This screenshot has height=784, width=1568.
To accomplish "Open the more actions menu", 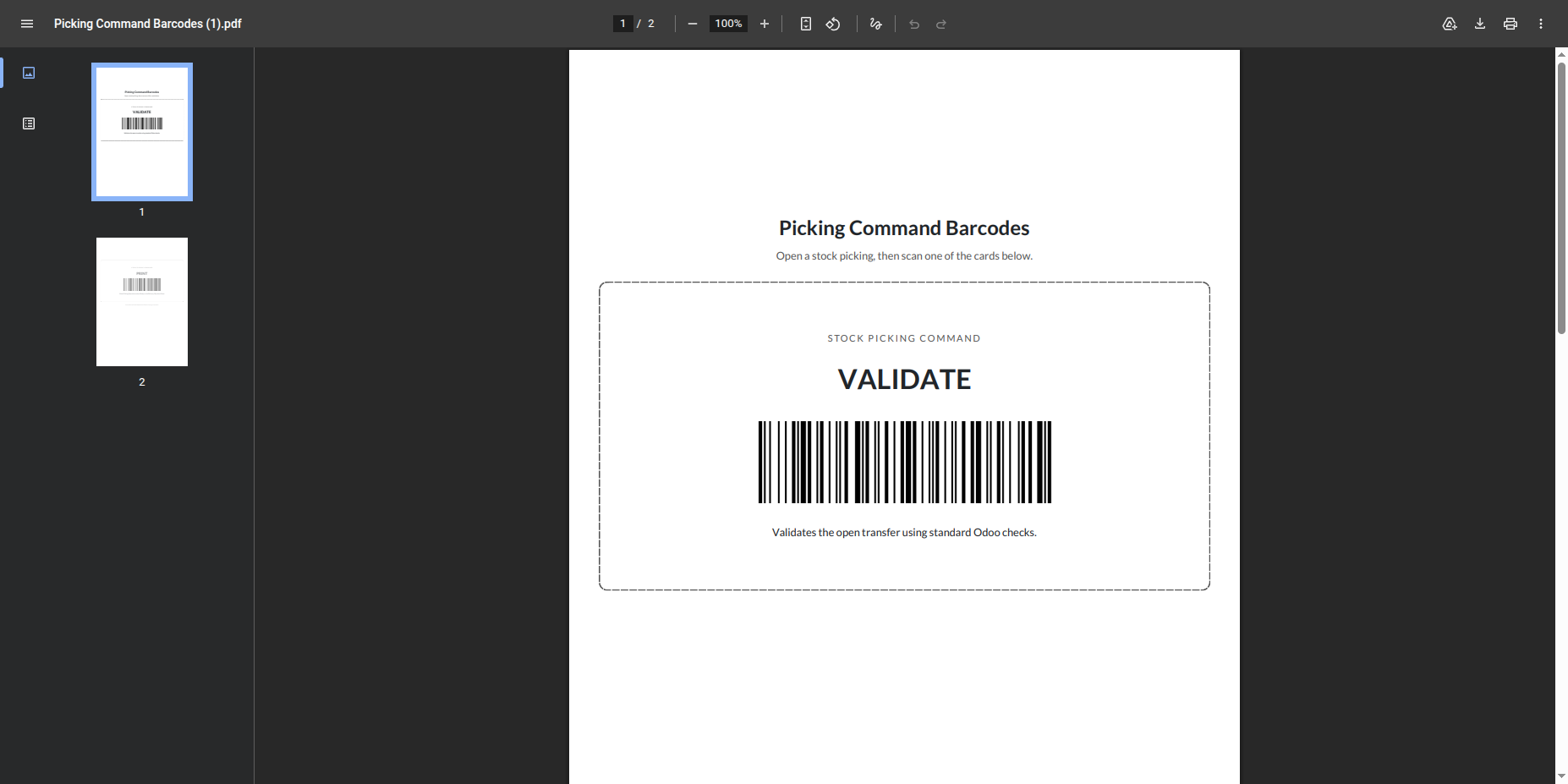I will pyautogui.click(x=1541, y=24).
